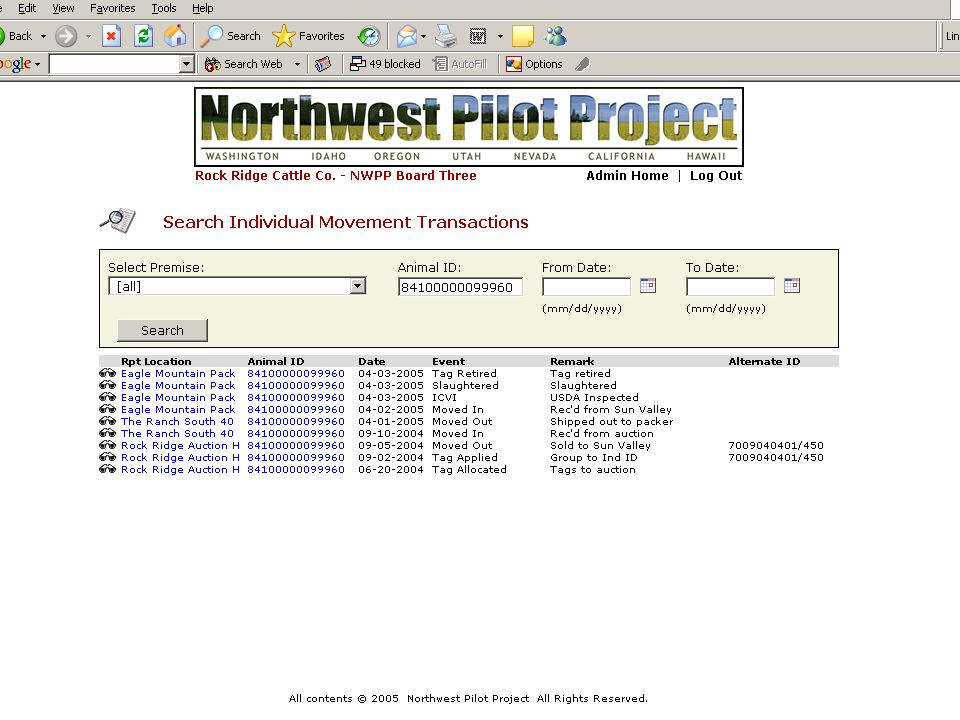Image resolution: width=960 pixels, height=720 pixels.
Task: Print the page using printer icon
Action: [x=446, y=36]
